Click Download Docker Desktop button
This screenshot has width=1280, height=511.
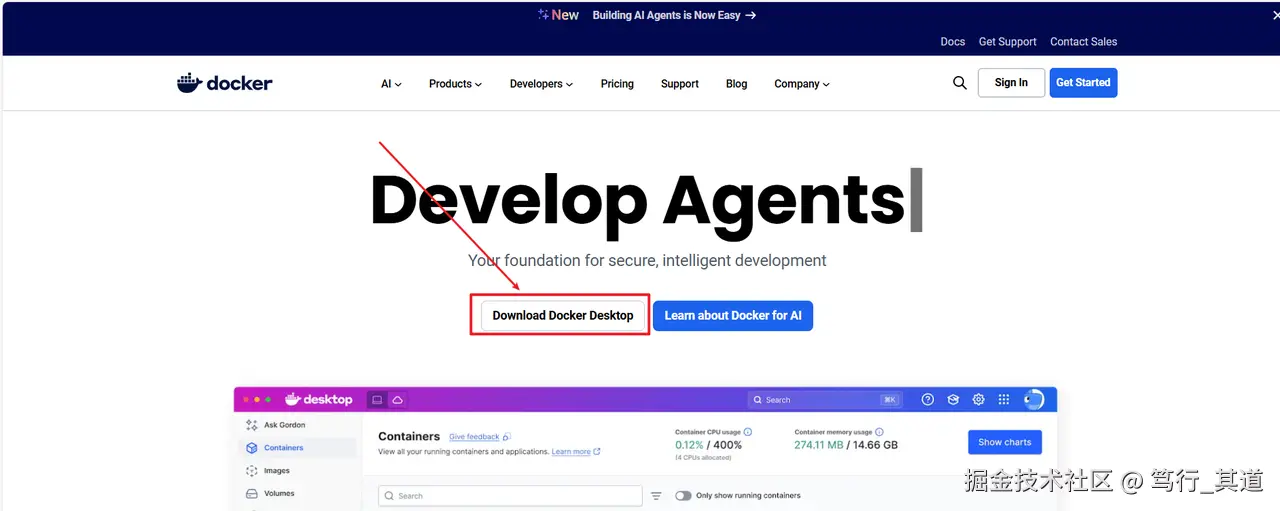[x=563, y=315]
